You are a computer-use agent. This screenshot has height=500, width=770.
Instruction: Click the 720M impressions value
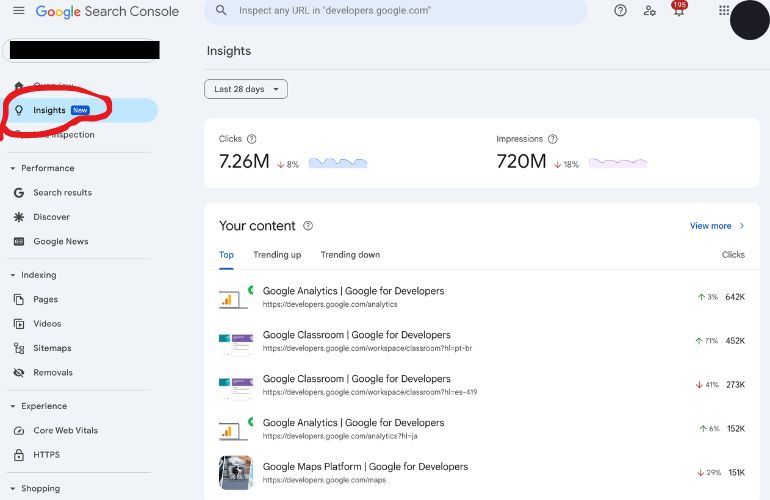pos(521,161)
